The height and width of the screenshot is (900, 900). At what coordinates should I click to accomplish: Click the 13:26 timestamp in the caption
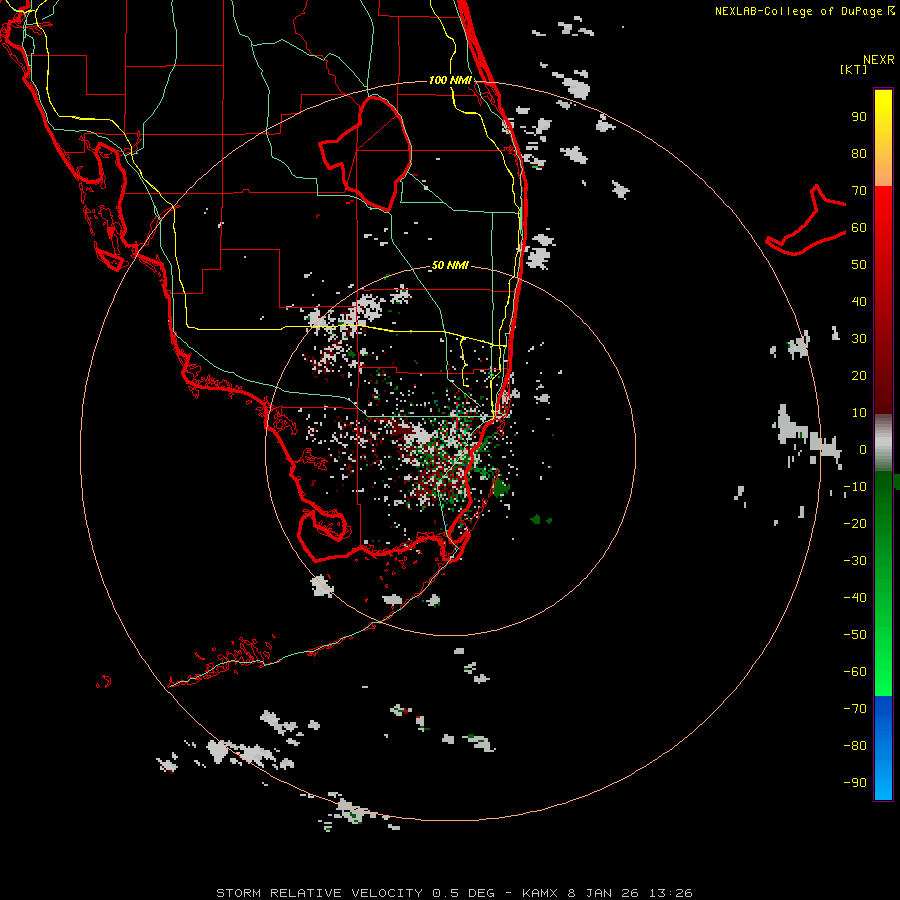point(670,893)
